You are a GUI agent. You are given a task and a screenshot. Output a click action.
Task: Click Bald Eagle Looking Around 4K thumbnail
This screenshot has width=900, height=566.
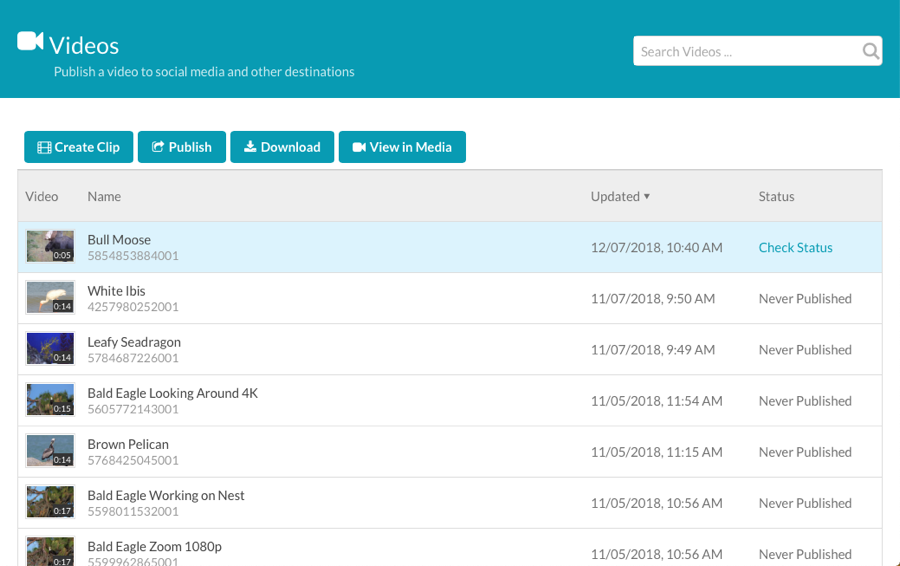tap(50, 400)
